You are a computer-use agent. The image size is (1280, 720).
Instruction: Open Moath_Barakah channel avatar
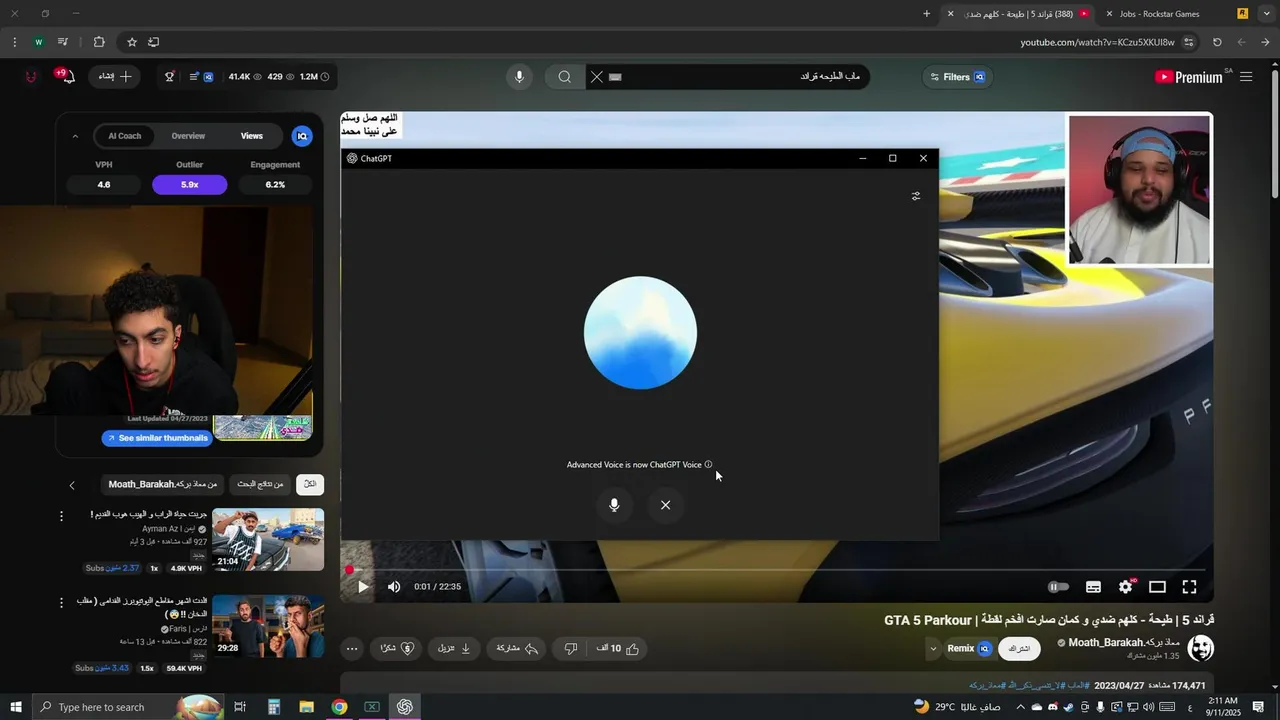pos(1200,648)
